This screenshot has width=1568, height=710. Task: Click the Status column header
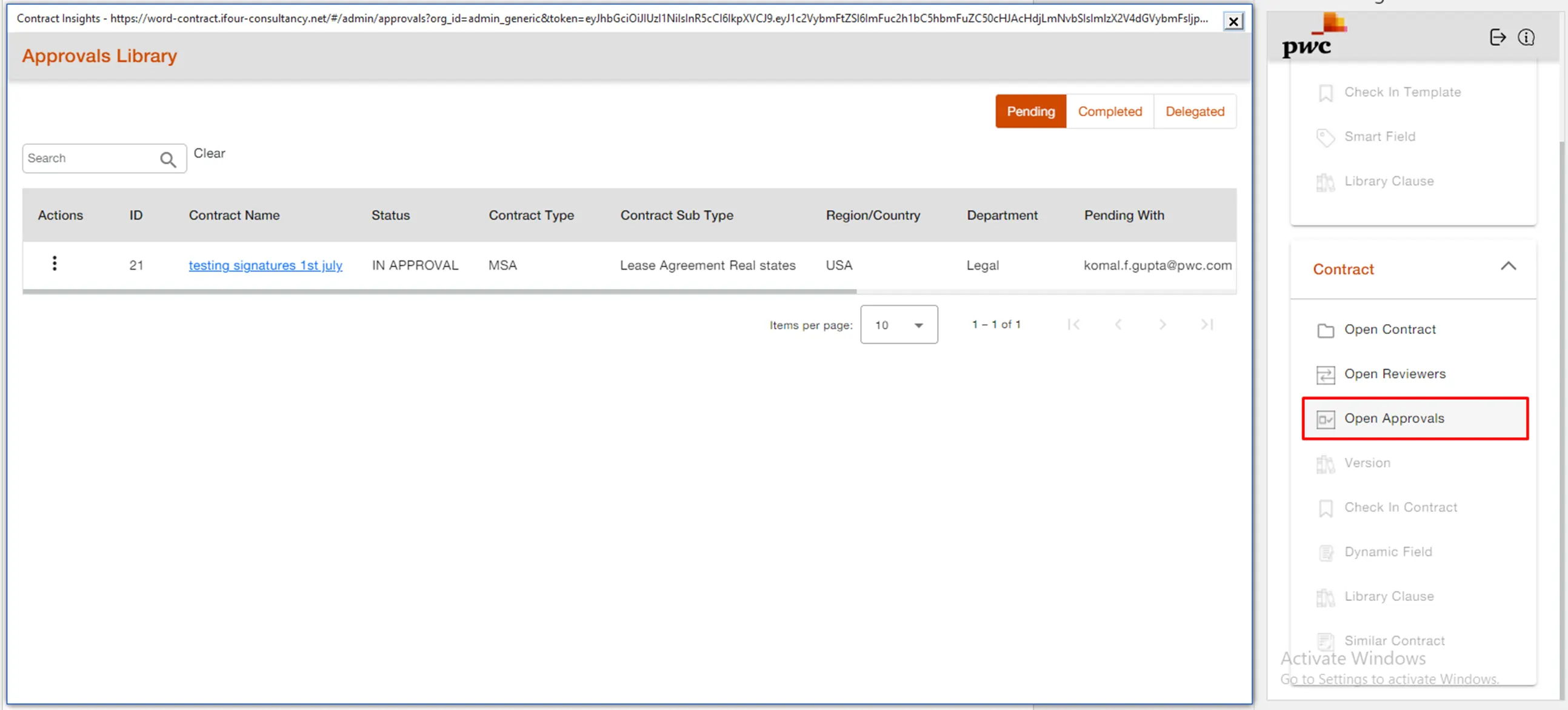tap(390, 216)
